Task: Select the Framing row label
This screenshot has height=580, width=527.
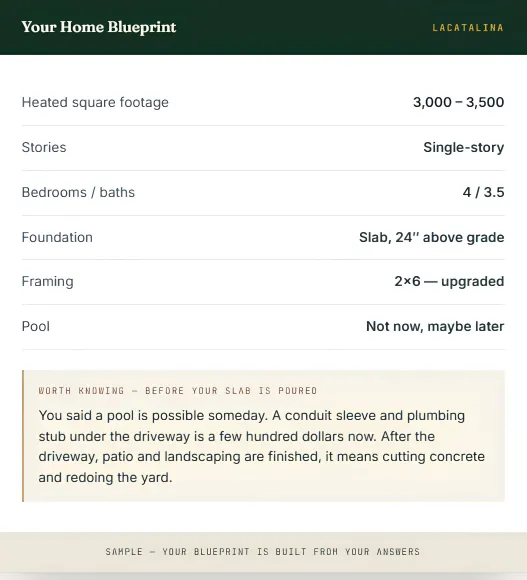Action: pos(47,282)
